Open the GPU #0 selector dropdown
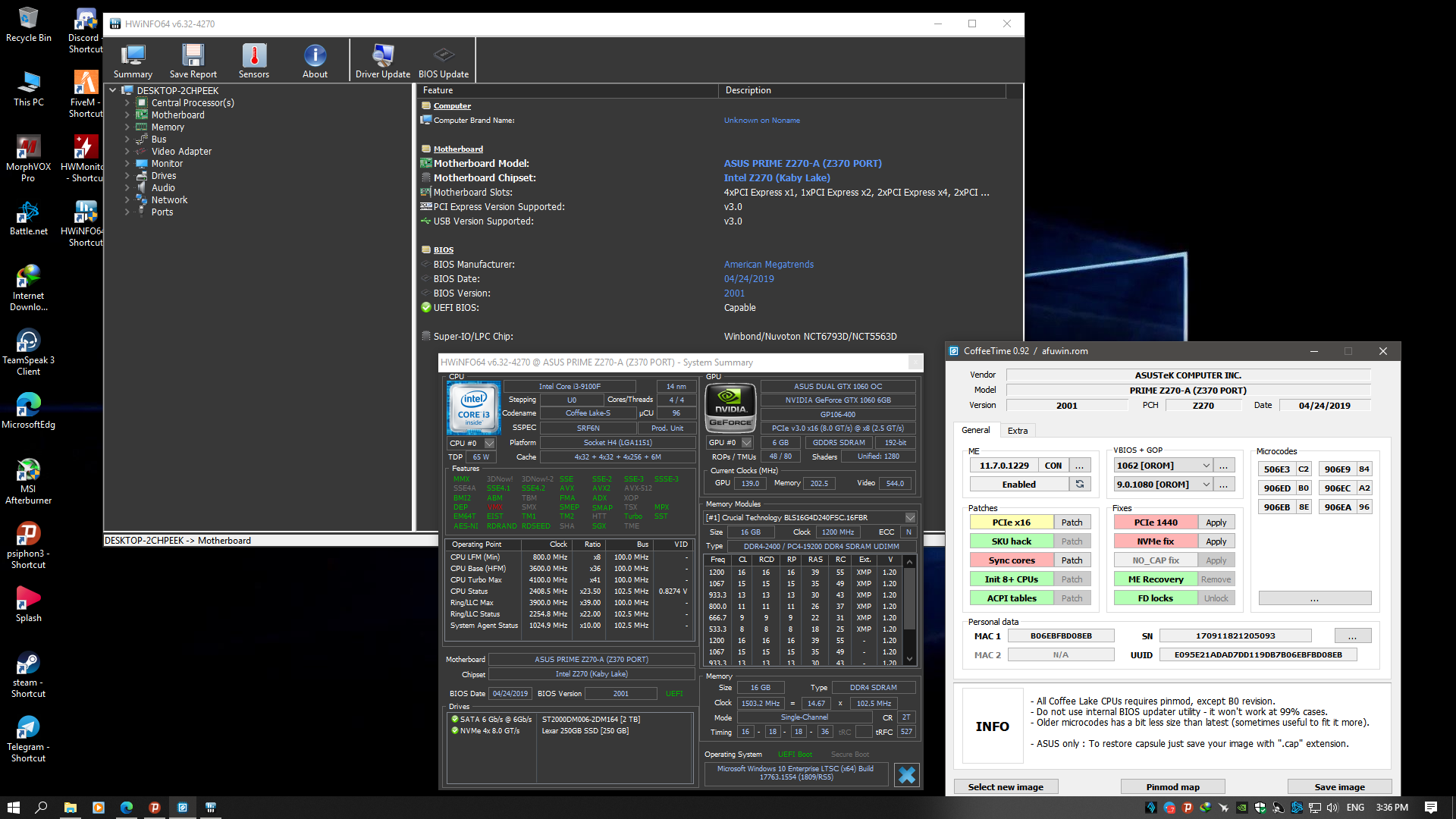Image resolution: width=1456 pixels, height=819 pixels. click(746, 443)
